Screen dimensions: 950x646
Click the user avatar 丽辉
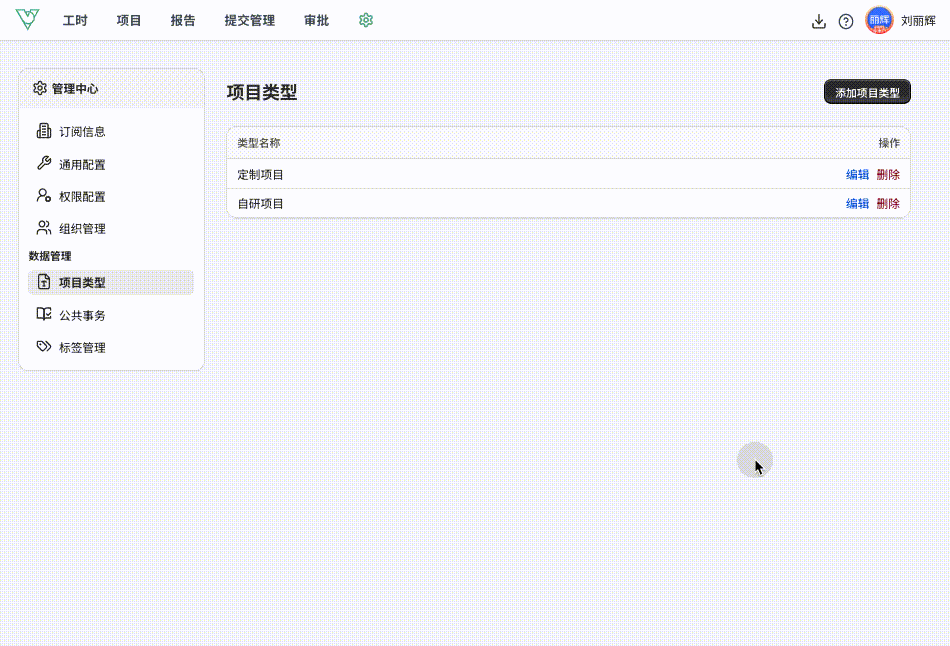coord(879,21)
